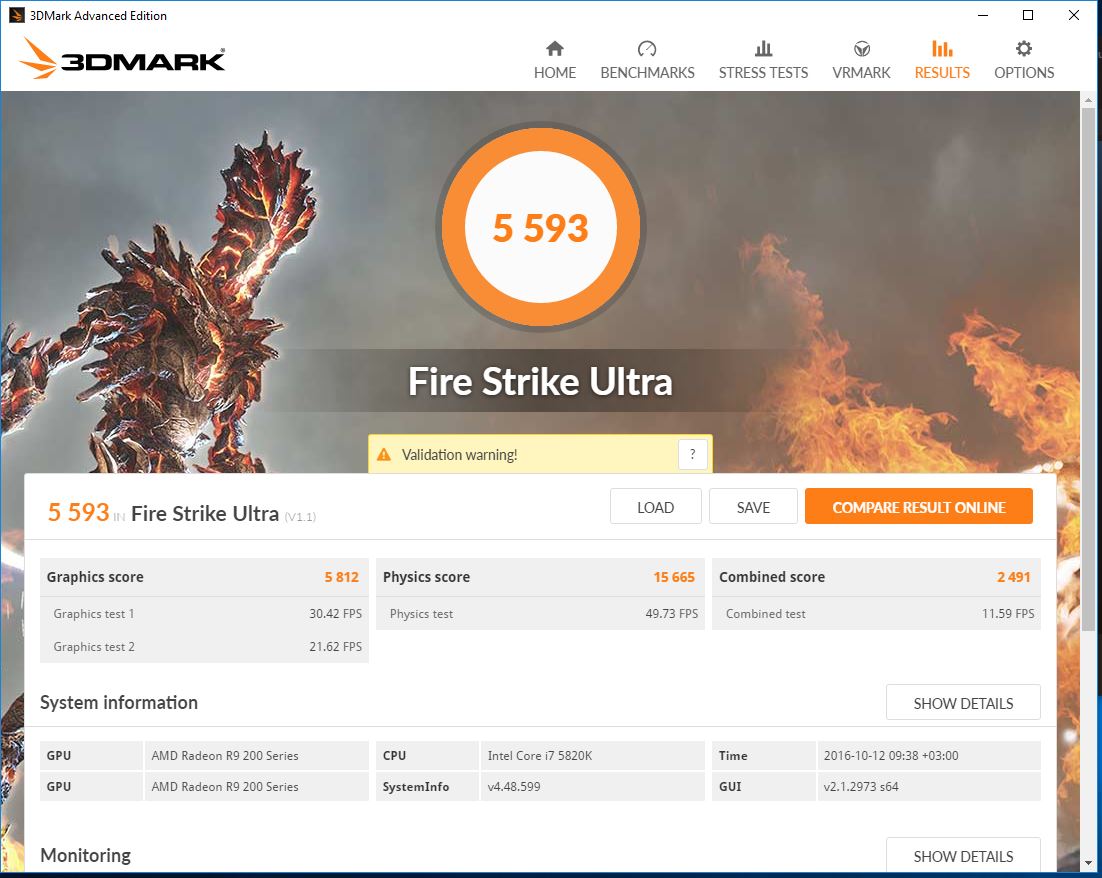Click the Intel Core i7 5820K entry
This screenshot has height=878, width=1102.
click(540, 756)
